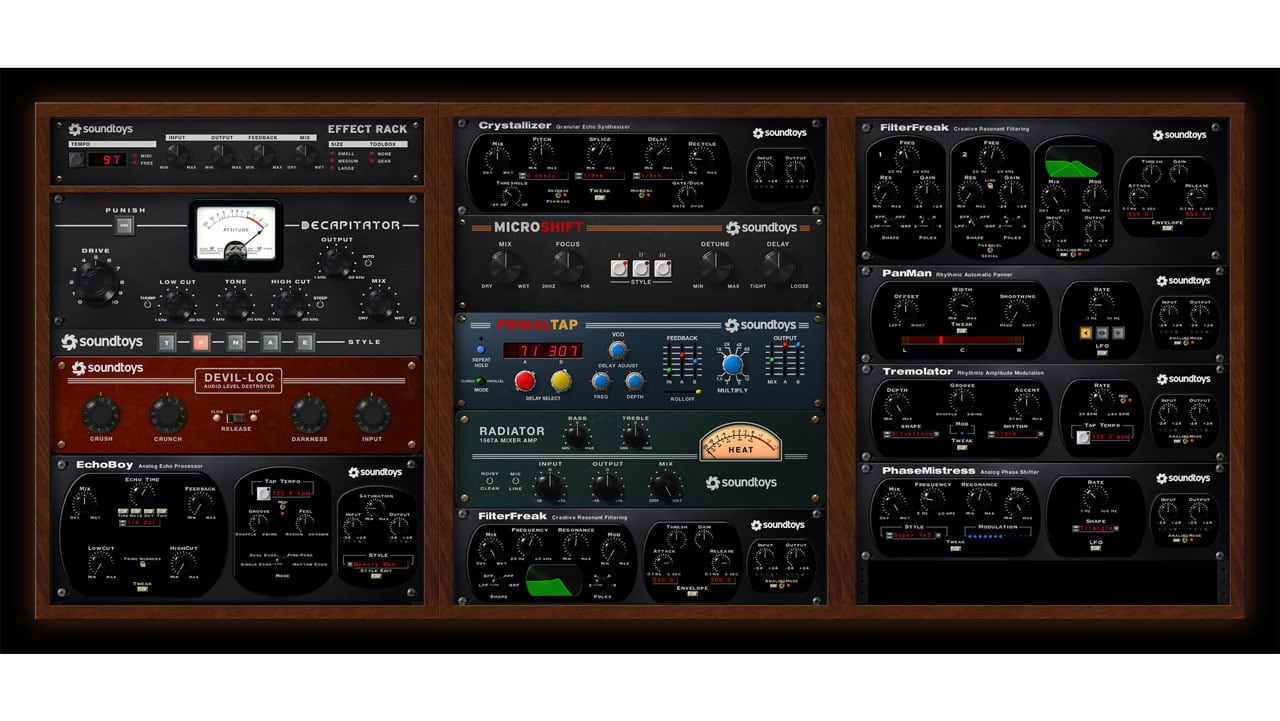Viewport: 1280px width, 721px height.
Task: Click the PanMan L-C-R pan position meter
Action: click(x=963, y=342)
